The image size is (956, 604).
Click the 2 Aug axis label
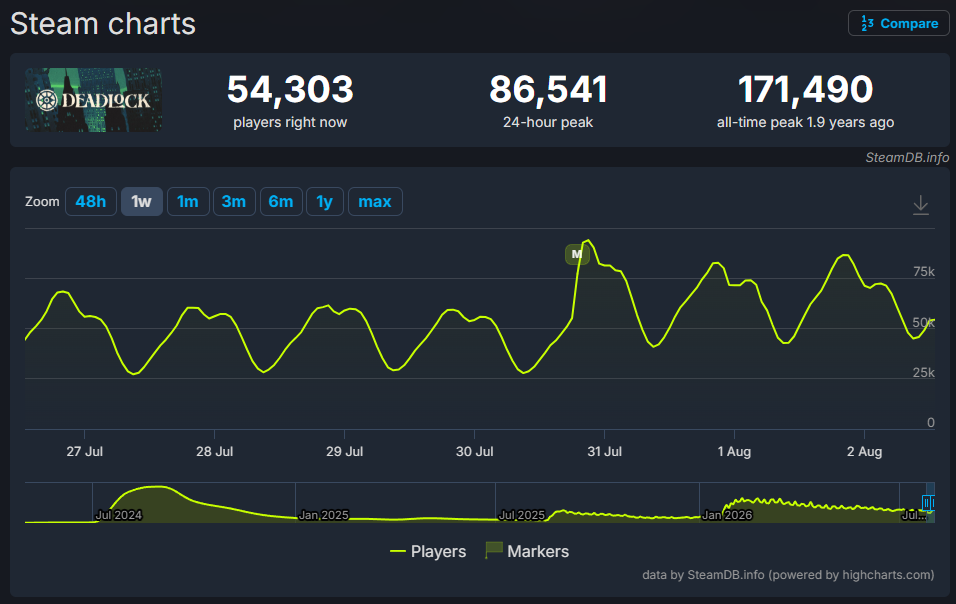[x=864, y=452]
